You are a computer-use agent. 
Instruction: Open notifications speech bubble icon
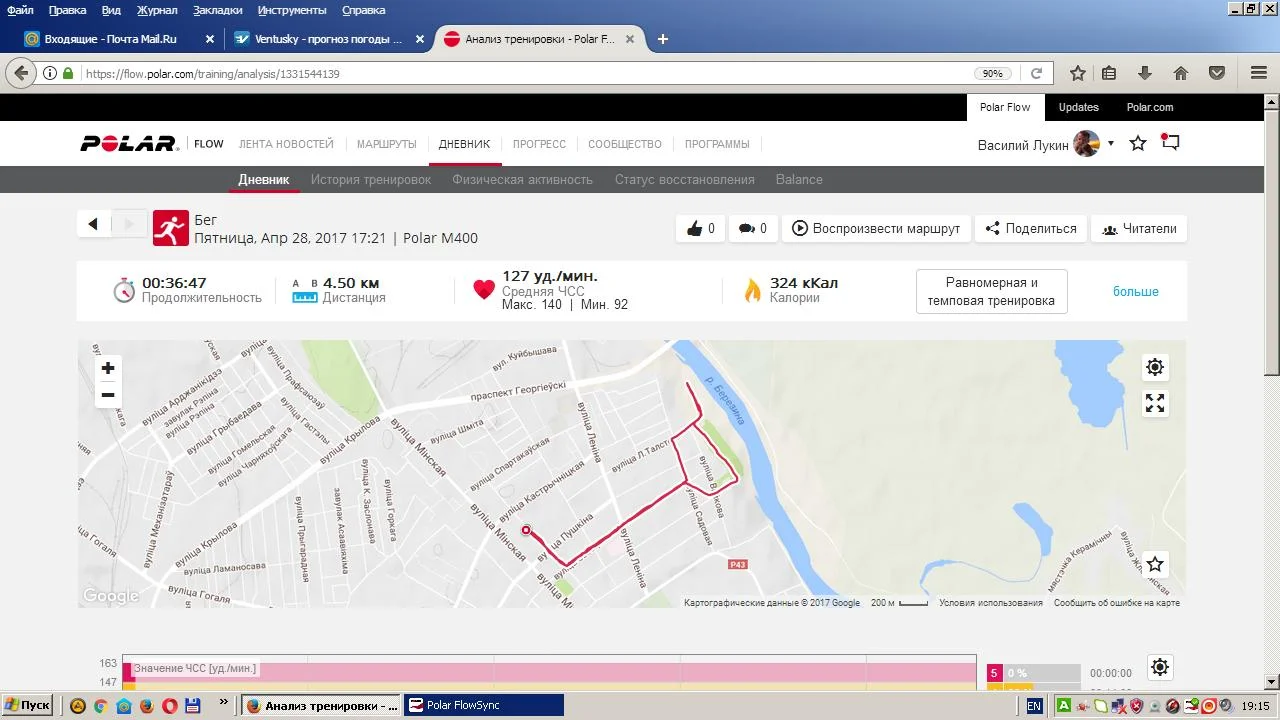tap(1170, 142)
